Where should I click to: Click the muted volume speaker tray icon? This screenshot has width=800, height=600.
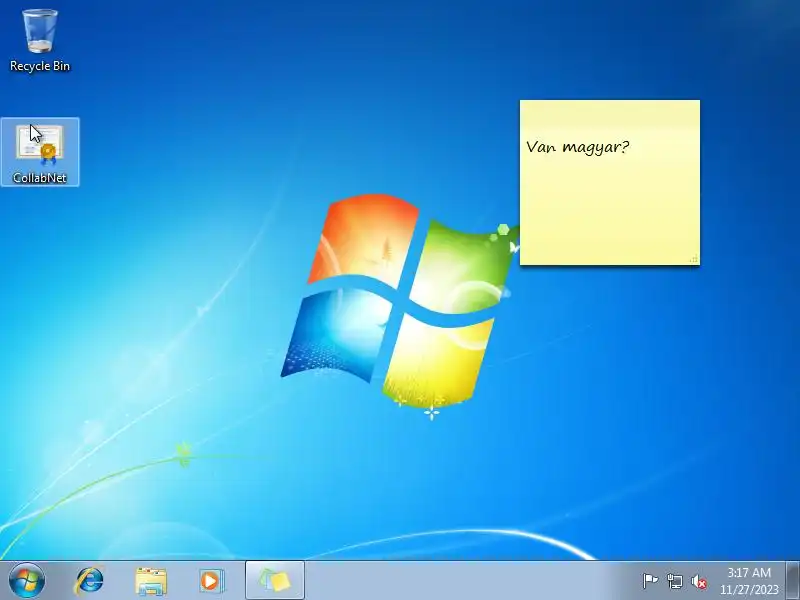(x=699, y=582)
